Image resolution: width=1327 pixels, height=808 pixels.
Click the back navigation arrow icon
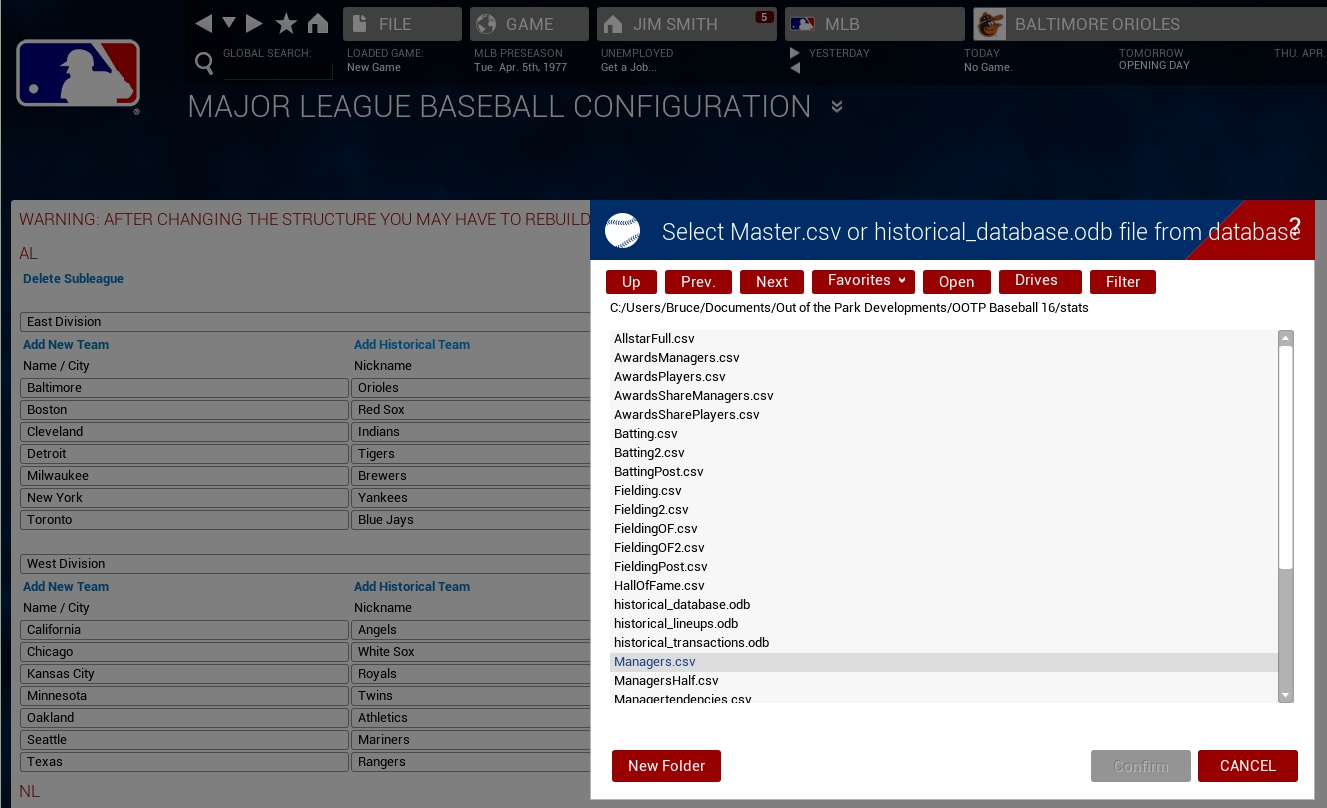coord(204,23)
